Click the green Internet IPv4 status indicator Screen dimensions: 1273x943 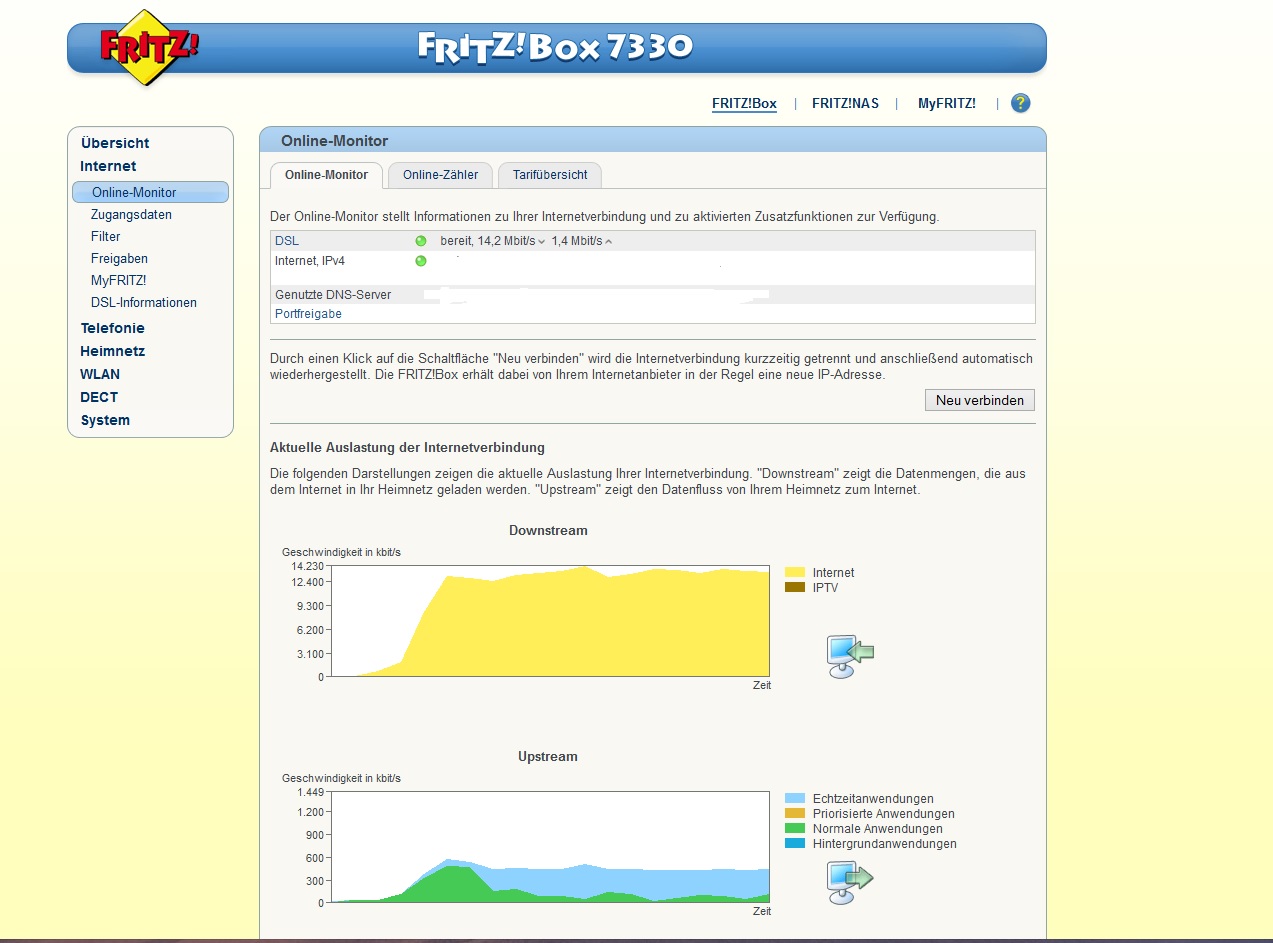421,261
